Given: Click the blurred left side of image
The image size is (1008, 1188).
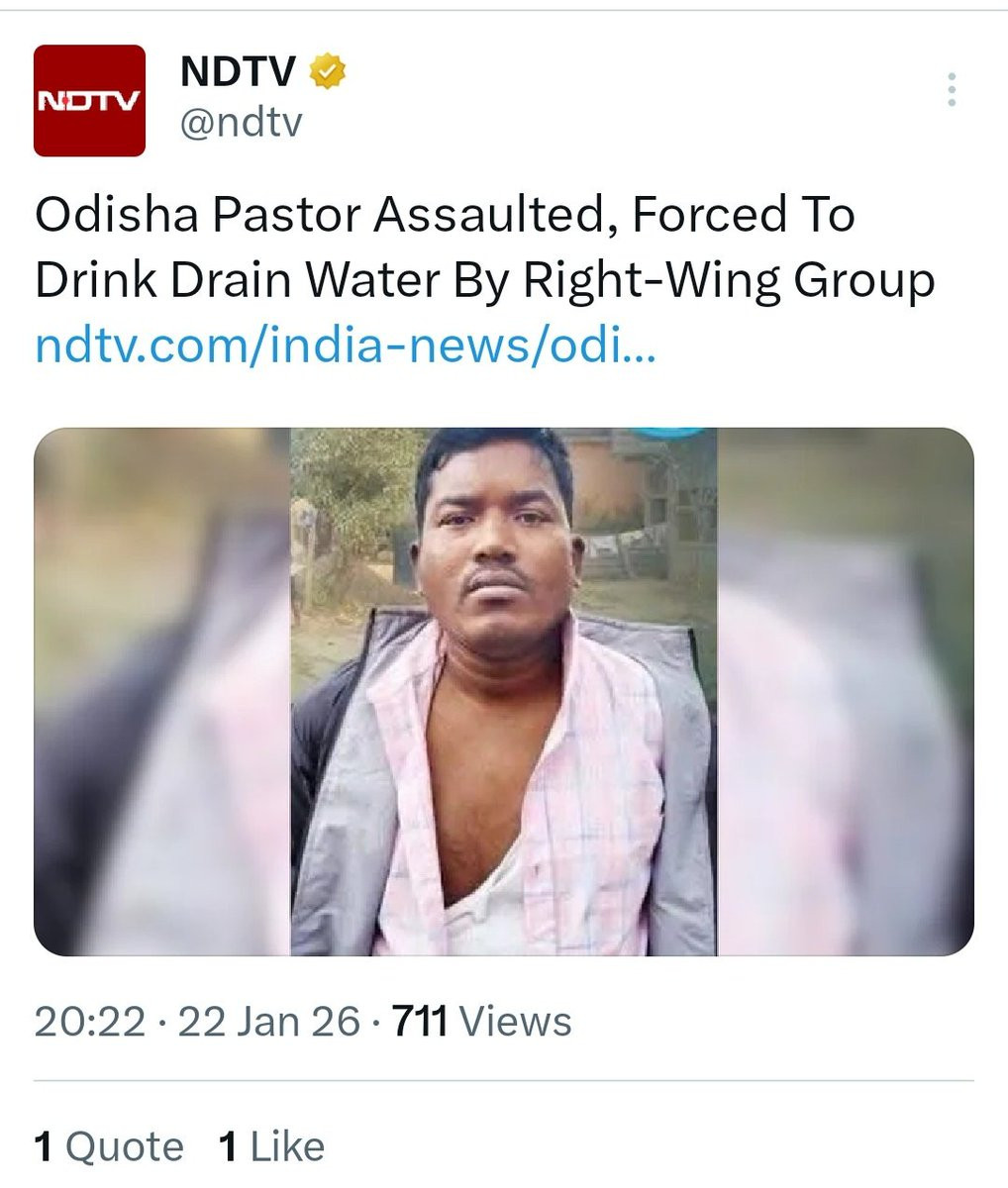Looking at the screenshot, I should click(x=161, y=691).
